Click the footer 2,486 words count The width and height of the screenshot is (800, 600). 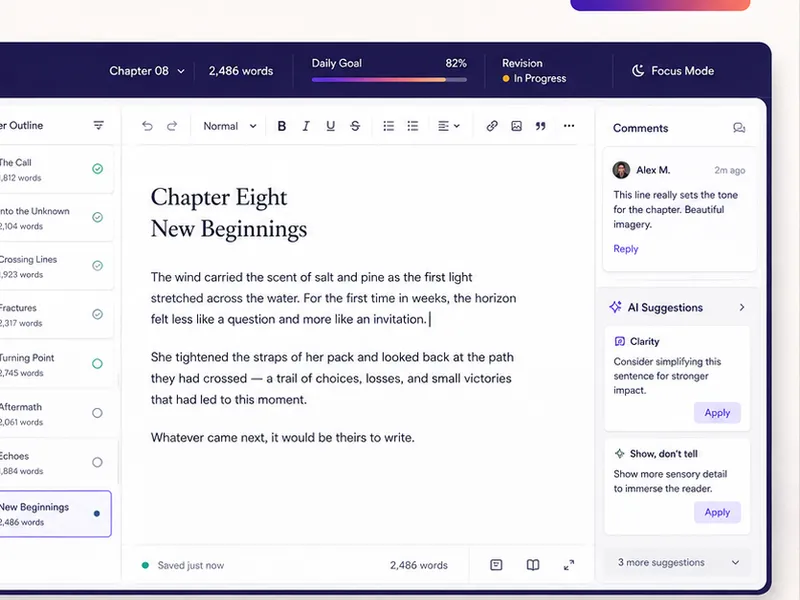pyautogui.click(x=419, y=565)
